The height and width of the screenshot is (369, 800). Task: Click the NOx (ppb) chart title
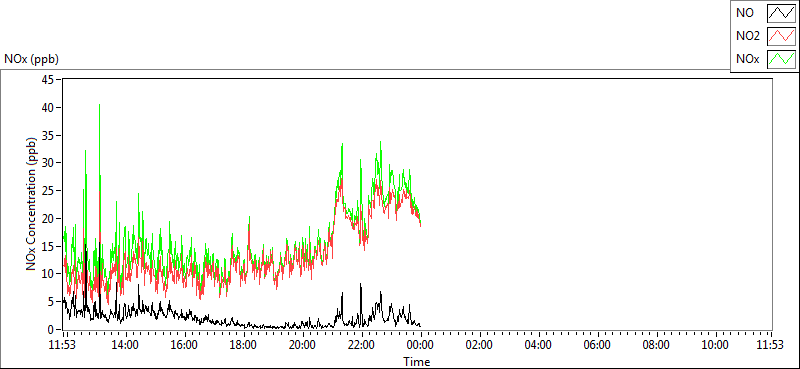[x=32, y=59]
